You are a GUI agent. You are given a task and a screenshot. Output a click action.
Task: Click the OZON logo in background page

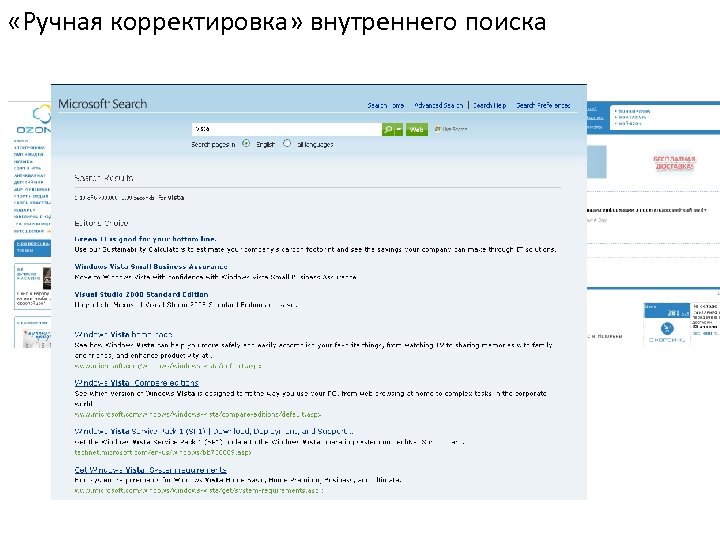pyautogui.click(x=33, y=120)
